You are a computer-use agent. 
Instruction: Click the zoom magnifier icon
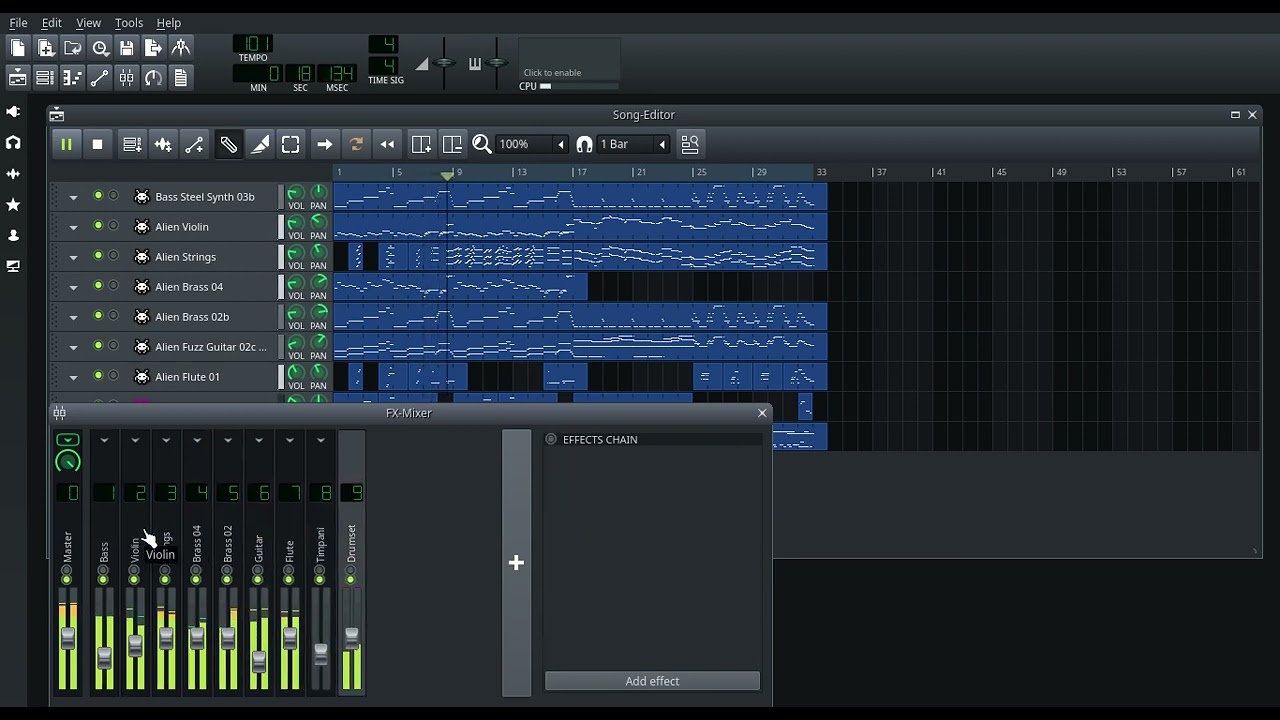(x=482, y=144)
